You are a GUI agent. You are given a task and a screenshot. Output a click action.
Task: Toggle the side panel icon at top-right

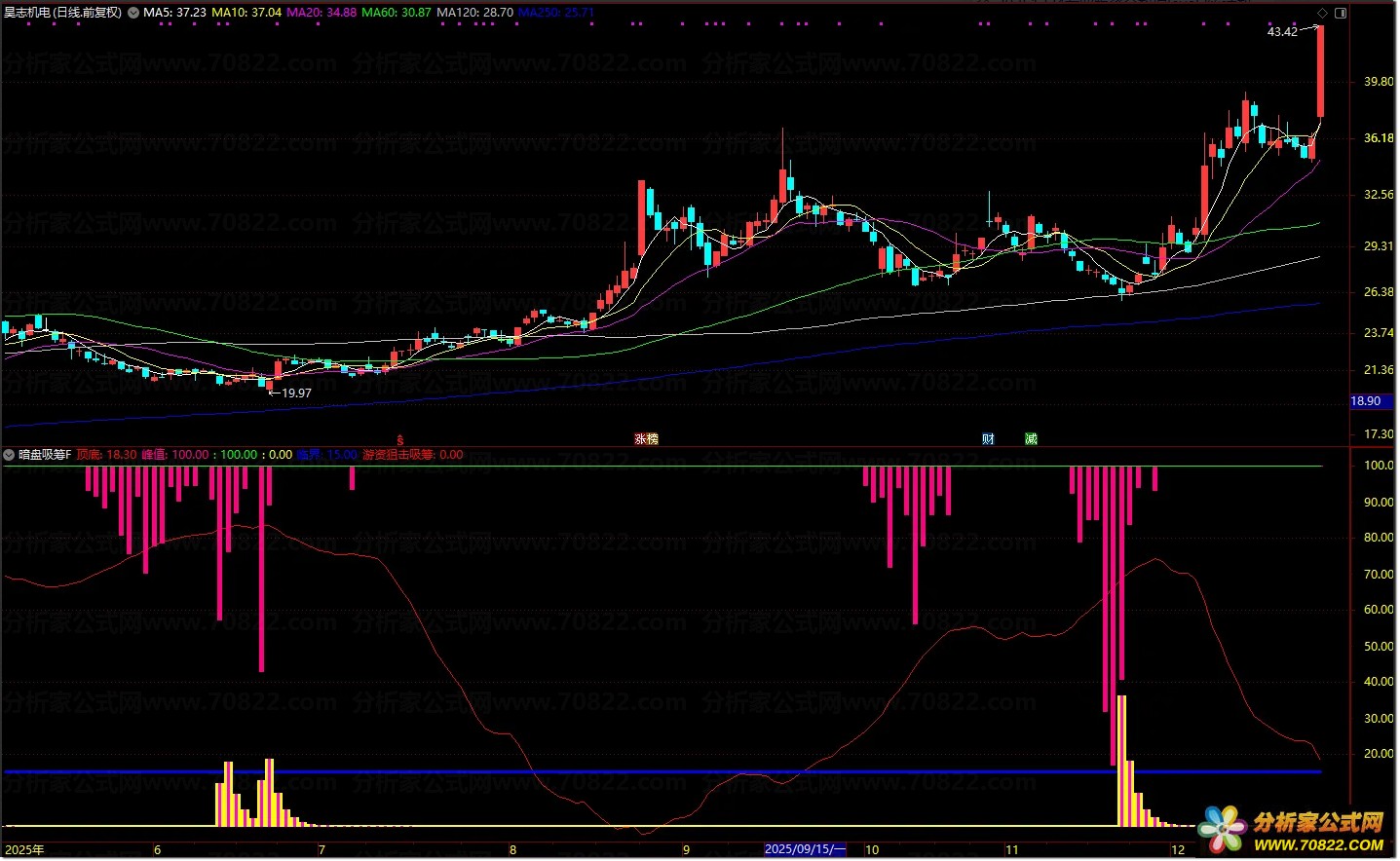[x=1341, y=13]
